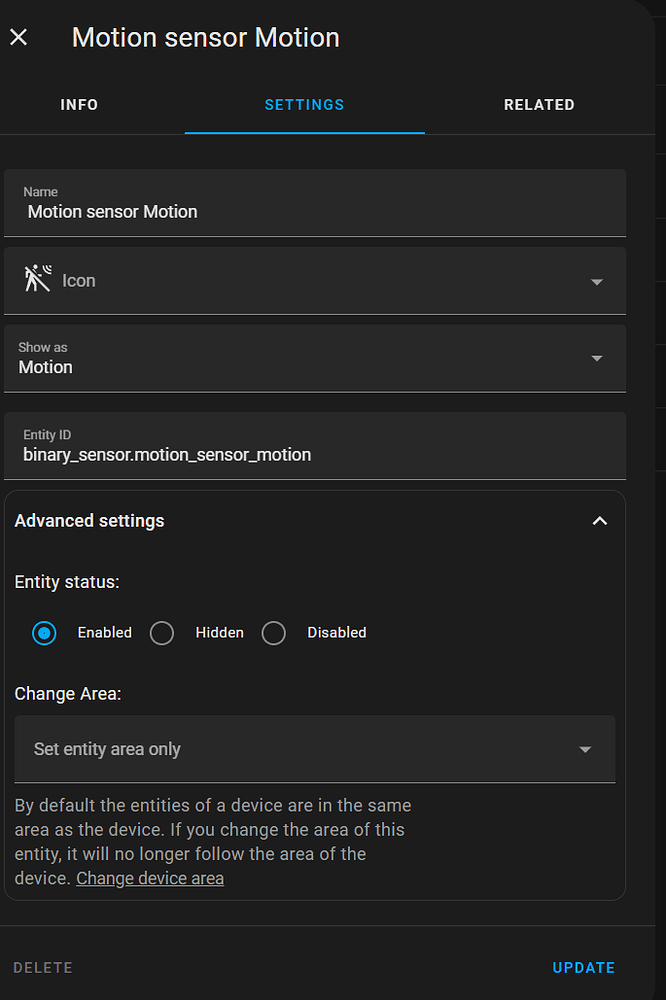666x1000 pixels.
Task: Follow the Change device area link
Action: [150, 879]
